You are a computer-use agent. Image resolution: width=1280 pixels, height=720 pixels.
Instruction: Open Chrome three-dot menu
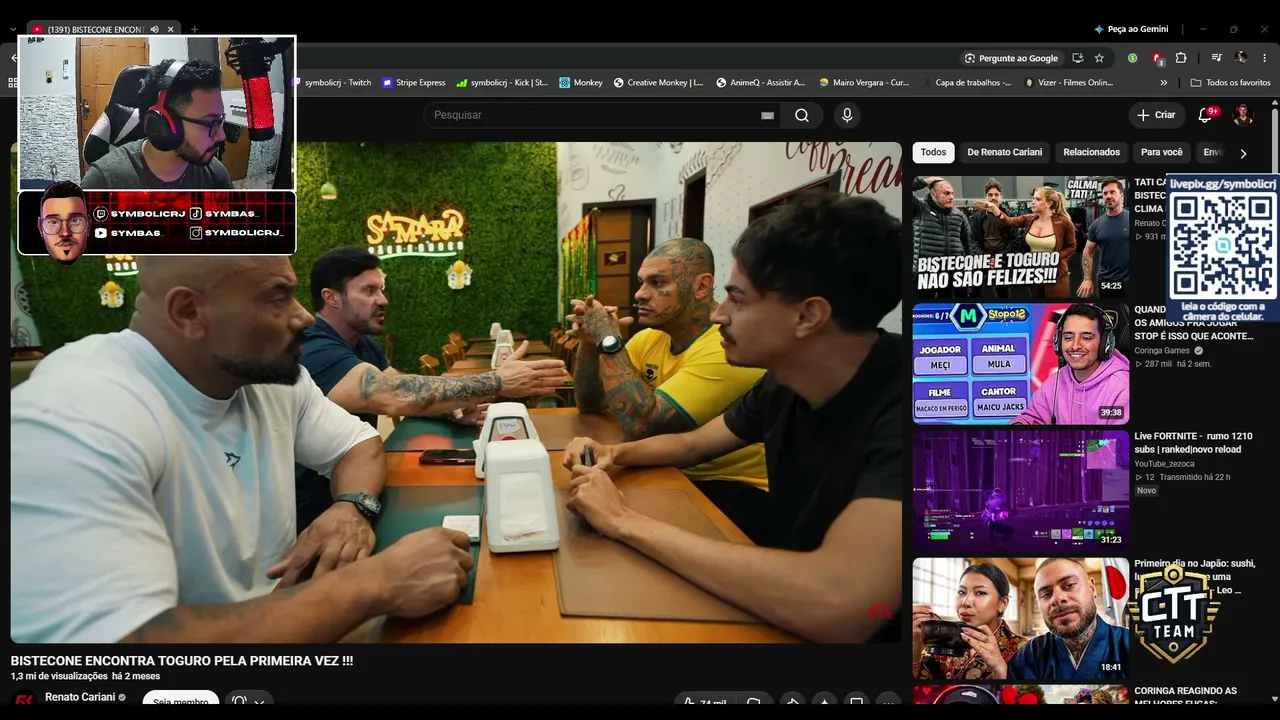(1265, 58)
